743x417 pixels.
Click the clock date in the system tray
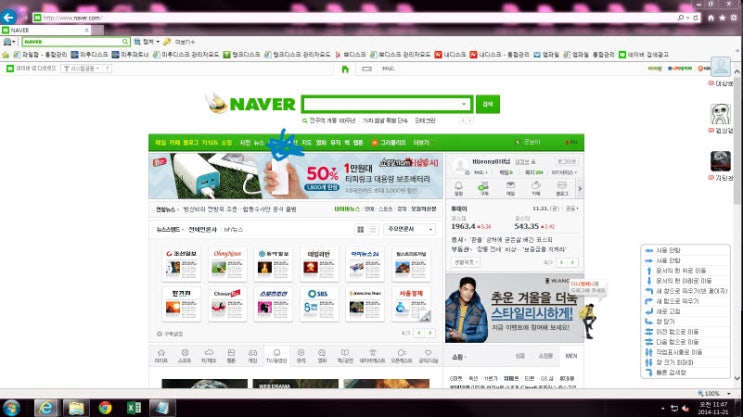(x=712, y=411)
